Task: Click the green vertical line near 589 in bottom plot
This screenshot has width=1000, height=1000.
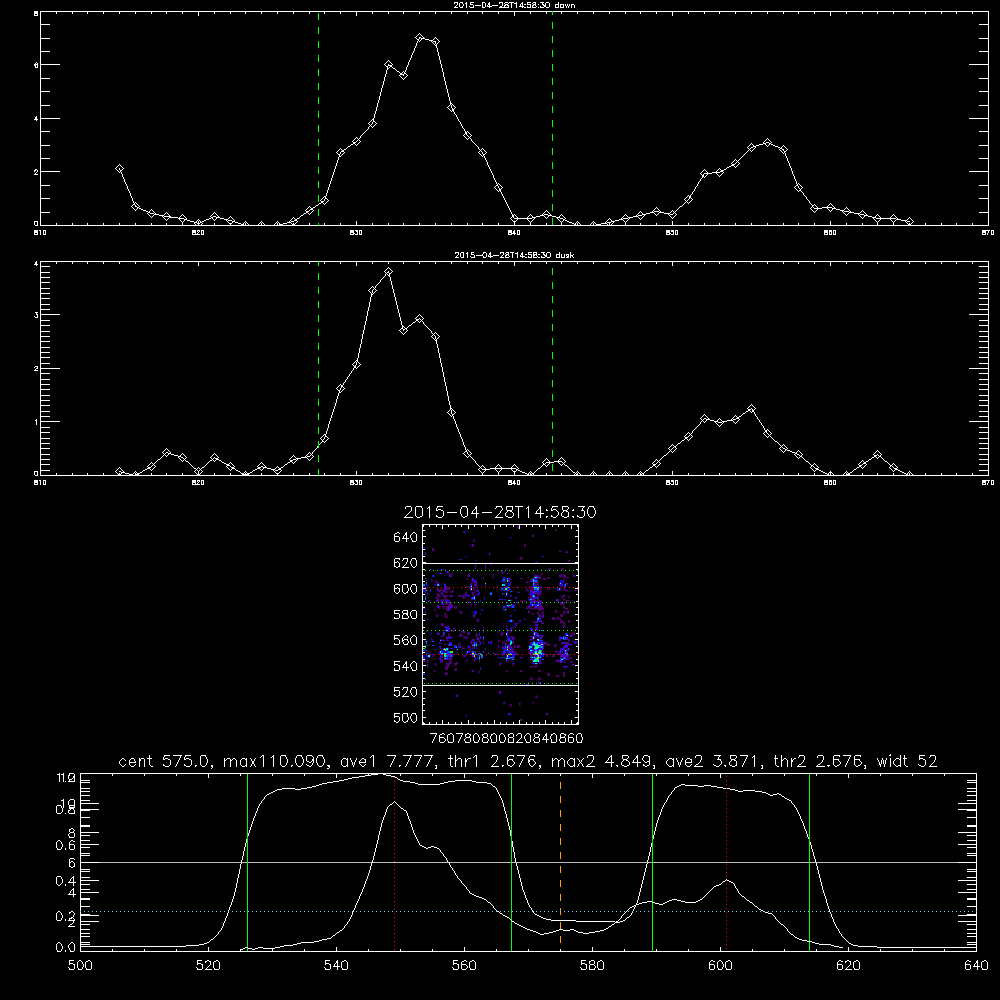Action: (x=652, y=861)
